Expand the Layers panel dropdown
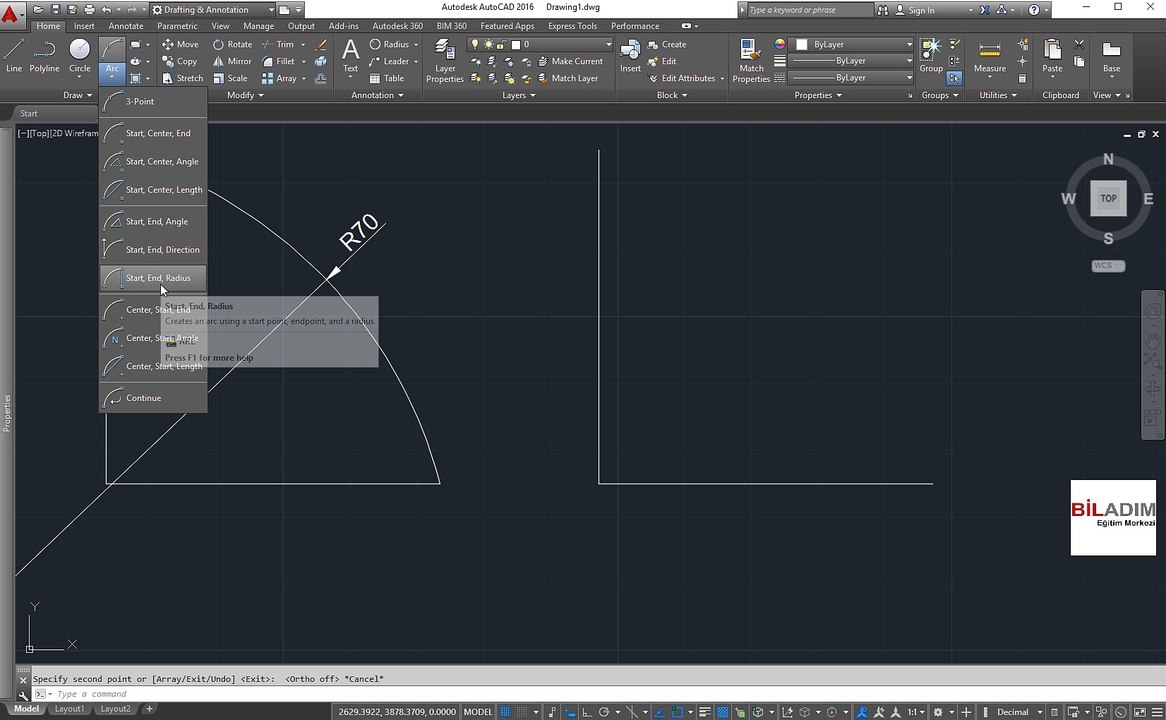 [518, 95]
